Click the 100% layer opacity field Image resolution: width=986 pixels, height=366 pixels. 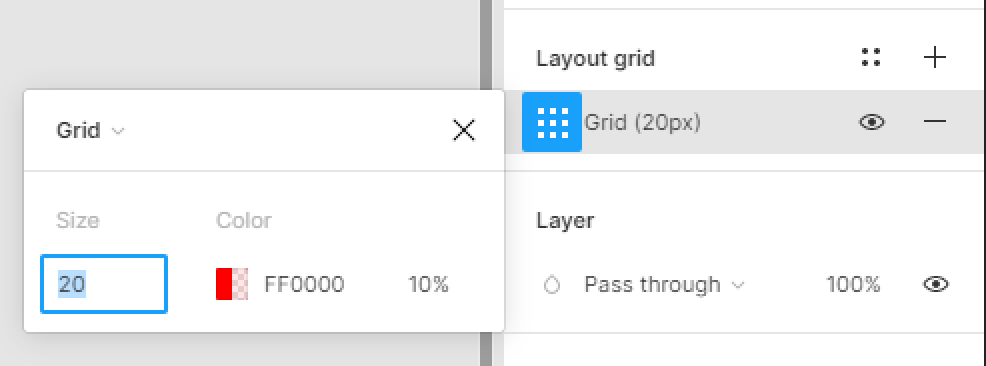coord(853,285)
